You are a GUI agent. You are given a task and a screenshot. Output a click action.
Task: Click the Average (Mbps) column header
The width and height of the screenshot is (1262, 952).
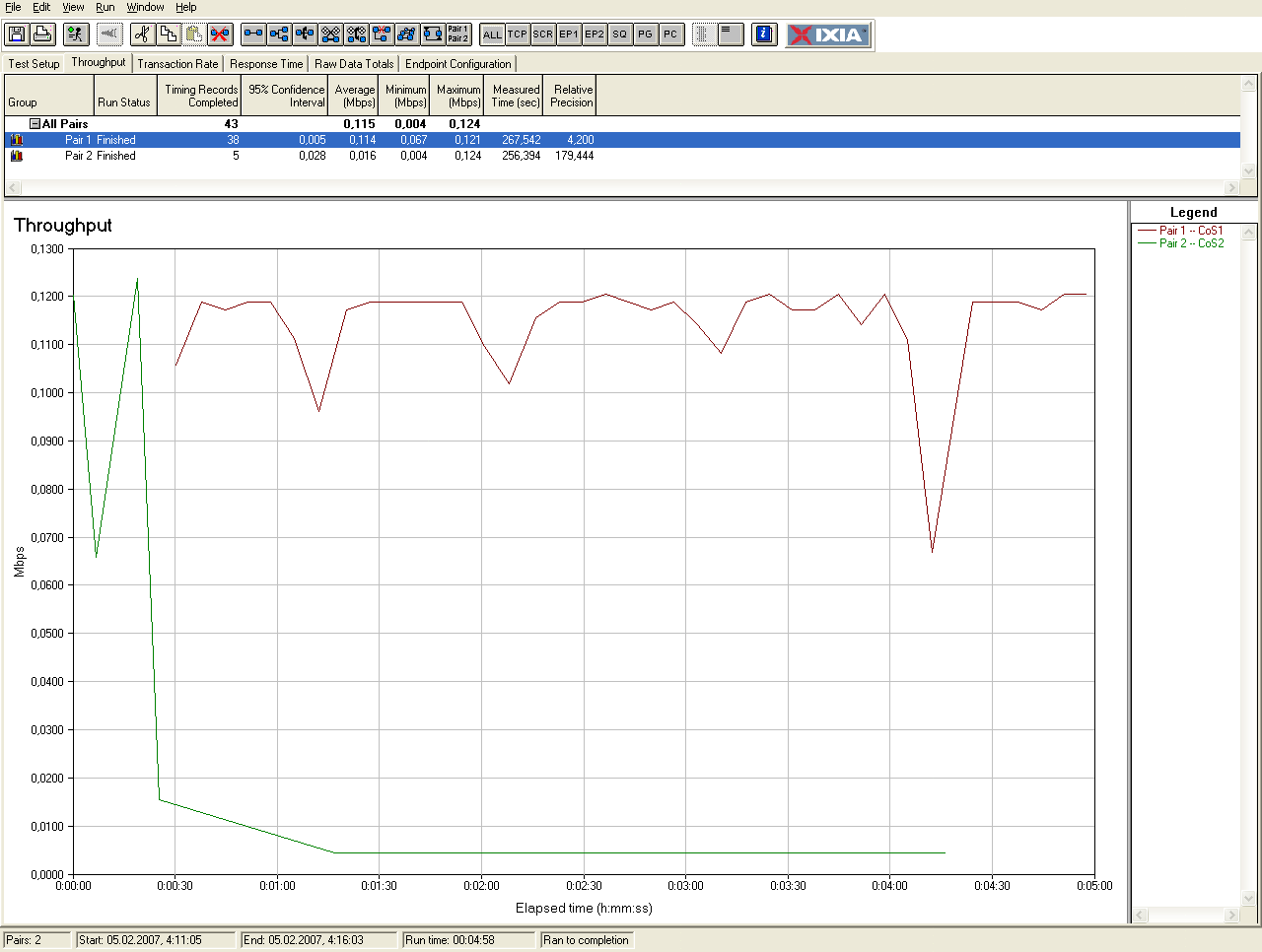tap(355, 96)
